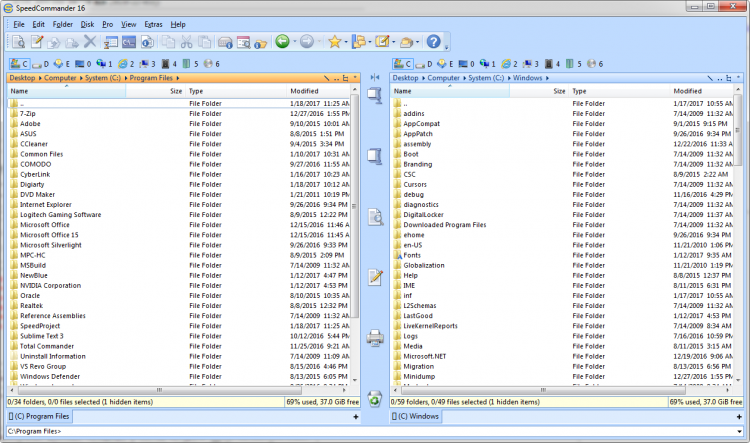Viewport: 750px width, 443px height.
Task: Open the Disk menu
Action: (x=87, y=24)
